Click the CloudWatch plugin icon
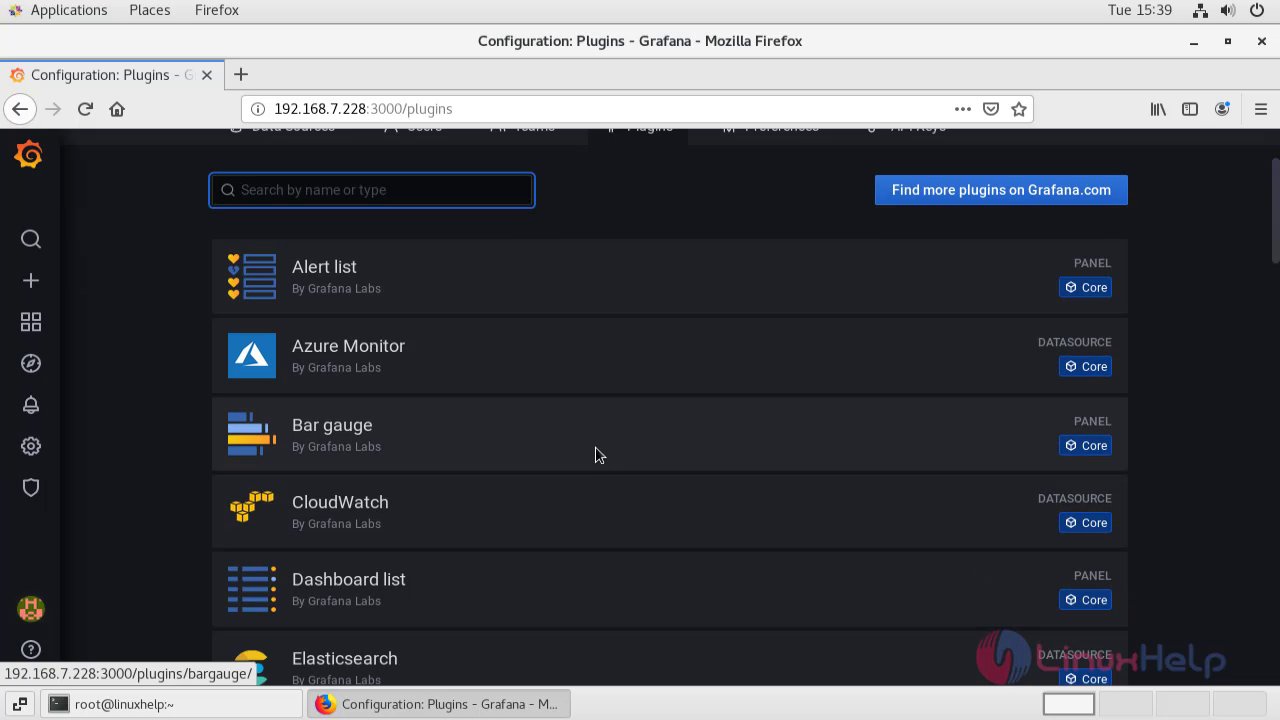The height and width of the screenshot is (720, 1280). click(x=252, y=506)
